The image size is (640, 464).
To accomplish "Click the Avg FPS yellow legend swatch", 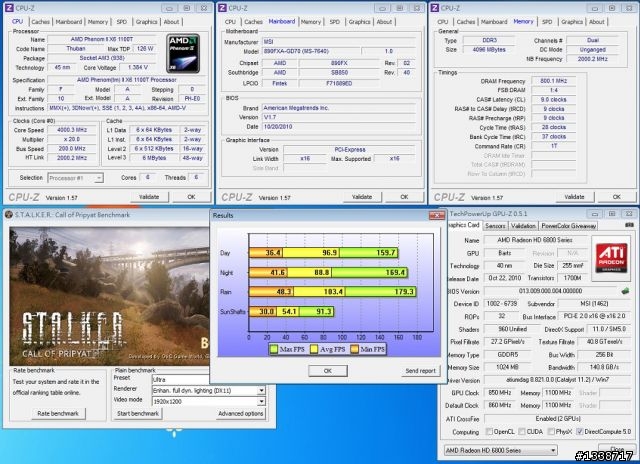I will (x=314, y=349).
